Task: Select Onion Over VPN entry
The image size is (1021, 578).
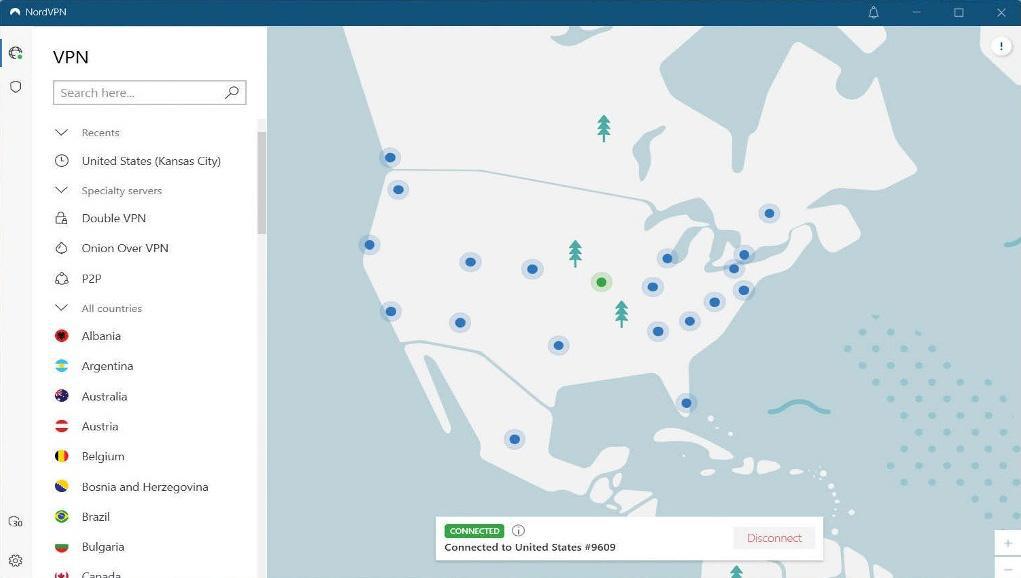Action: click(x=125, y=248)
